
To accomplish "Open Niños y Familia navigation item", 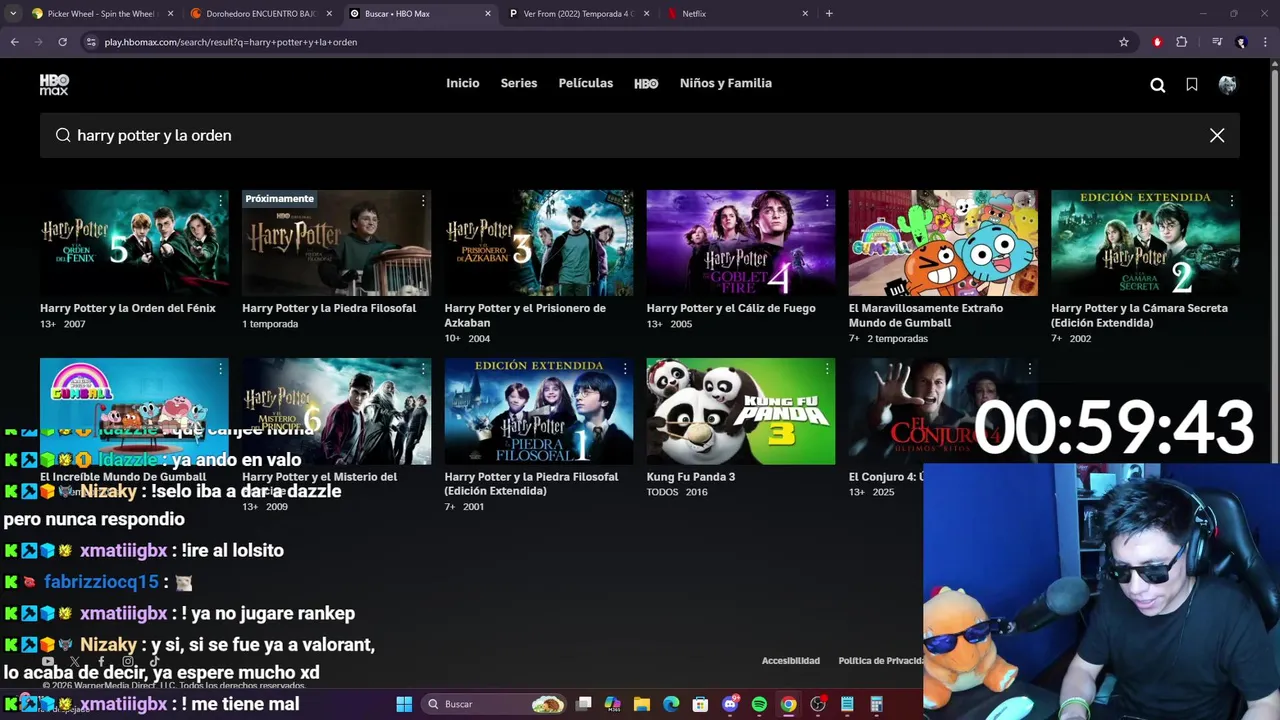I will point(726,83).
